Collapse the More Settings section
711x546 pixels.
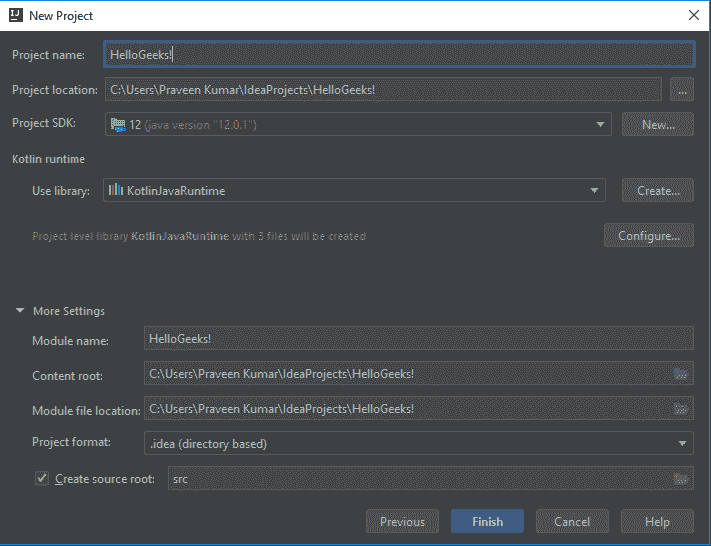(x=21, y=311)
